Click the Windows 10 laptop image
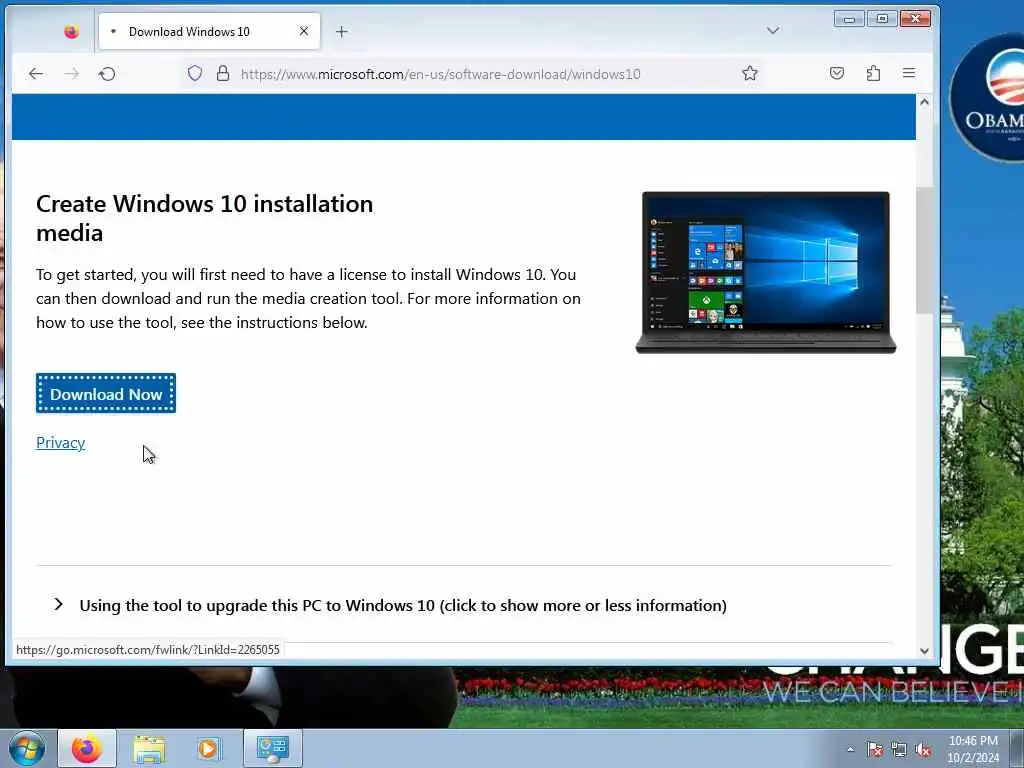The height and width of the screenshot is (768, 1024). (765, 272)
